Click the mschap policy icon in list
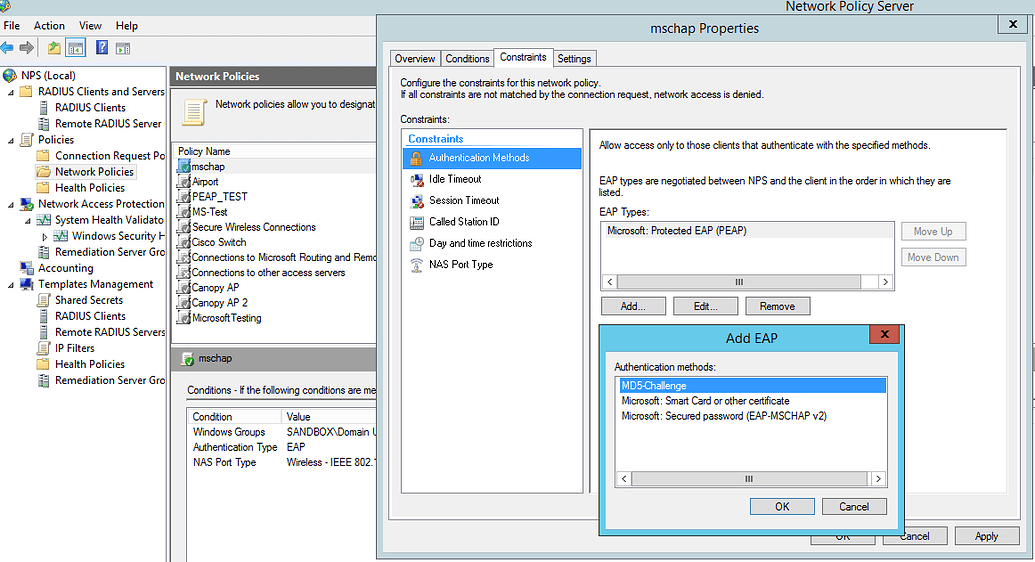Screen dimensions: 1035x562 click(184, 166)
